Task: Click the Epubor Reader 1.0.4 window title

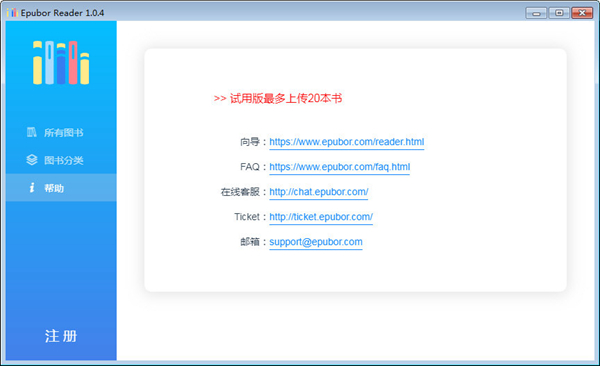Action: (x=62, y=13)
